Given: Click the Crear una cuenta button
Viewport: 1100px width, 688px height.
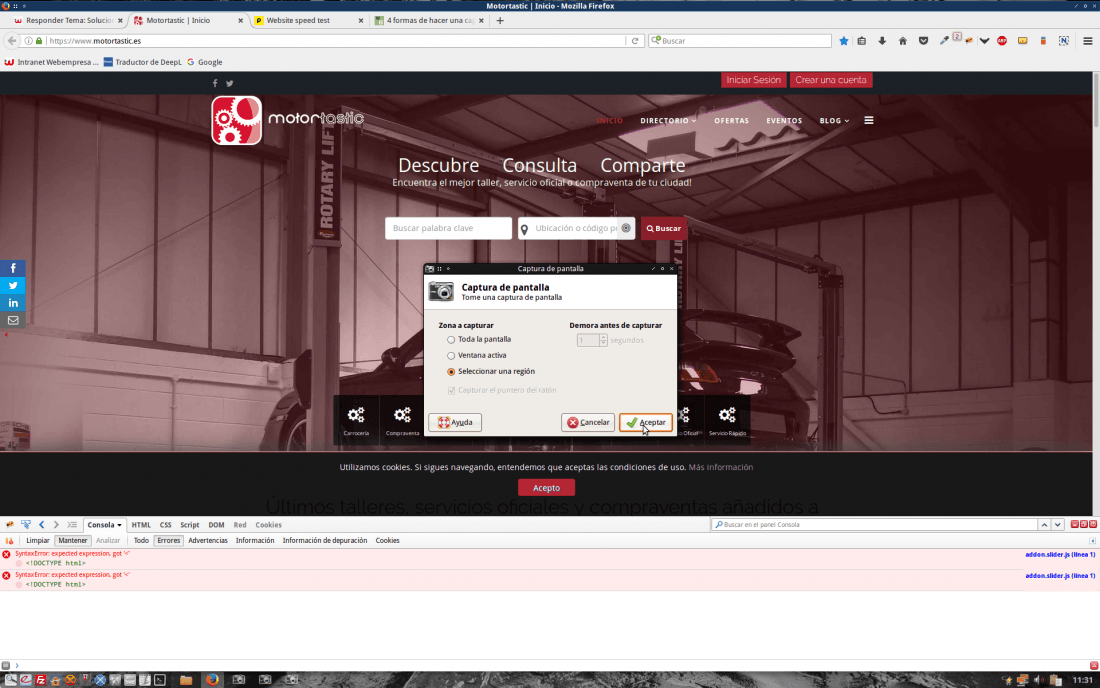Looking at the screenshot, I should (831, 80).
